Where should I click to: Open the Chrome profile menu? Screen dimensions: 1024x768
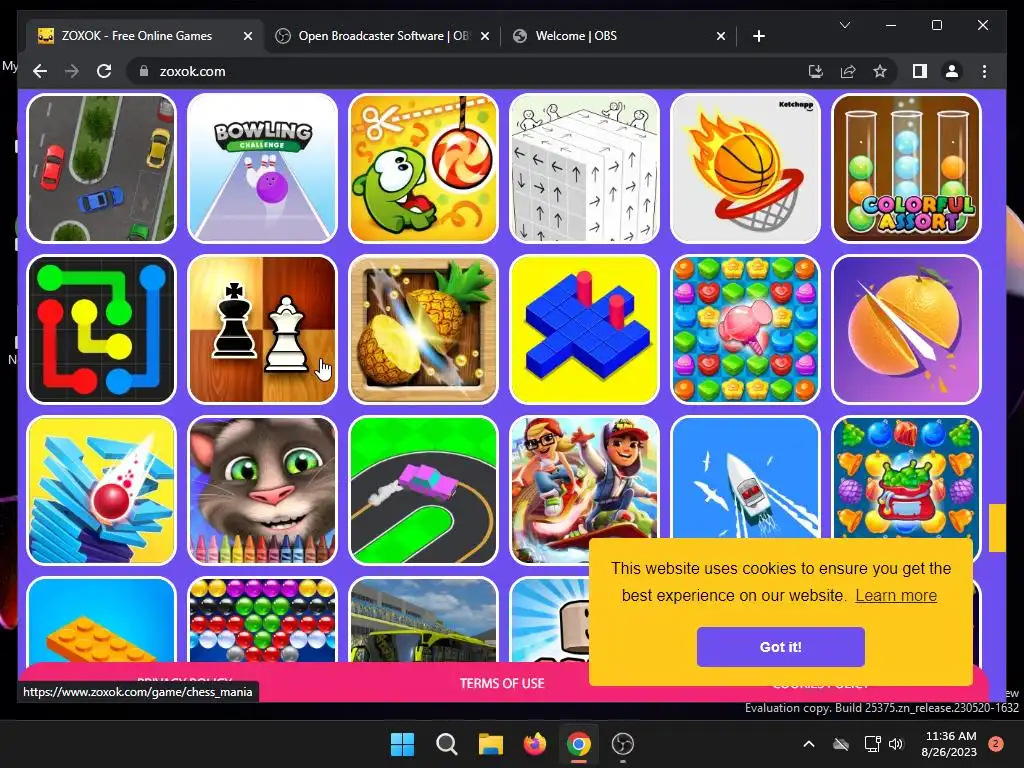(x=952, y=71)
